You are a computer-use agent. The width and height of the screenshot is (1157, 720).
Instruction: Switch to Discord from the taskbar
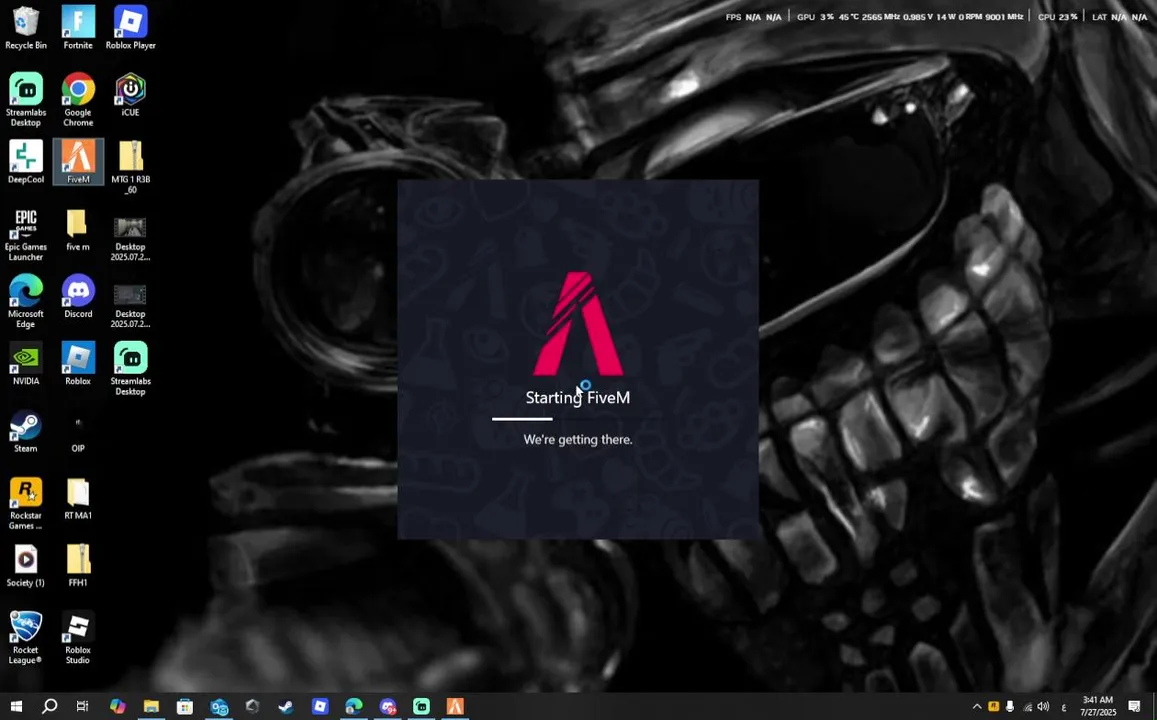[x=387, y=706]
